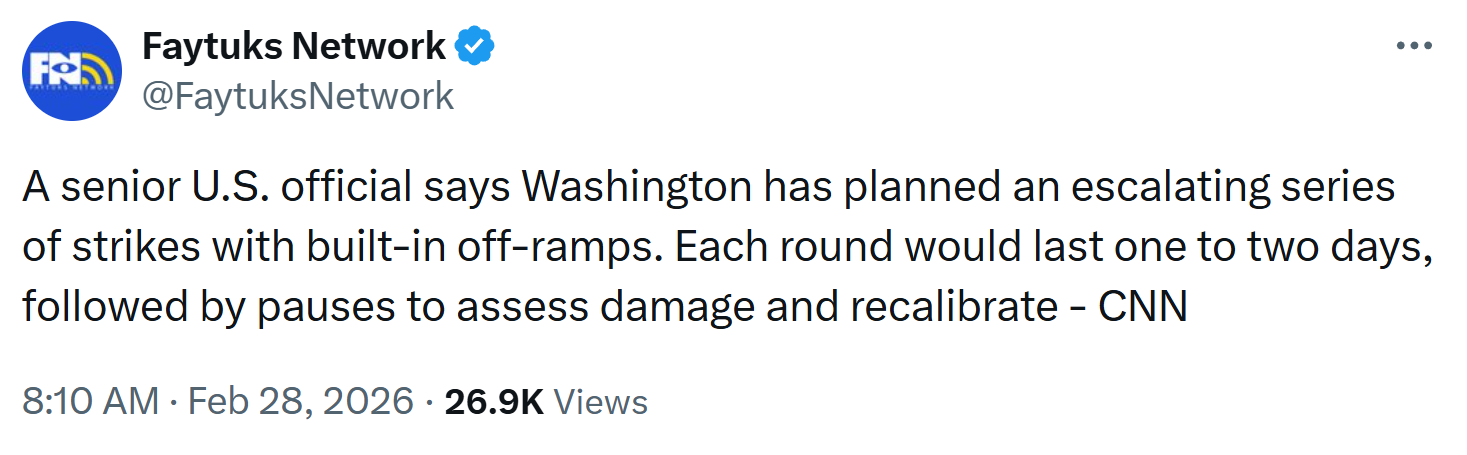Visit the @FaytuksNetwork handle link
Viewport: 1467px width, 455px height.
click(298, 96)
